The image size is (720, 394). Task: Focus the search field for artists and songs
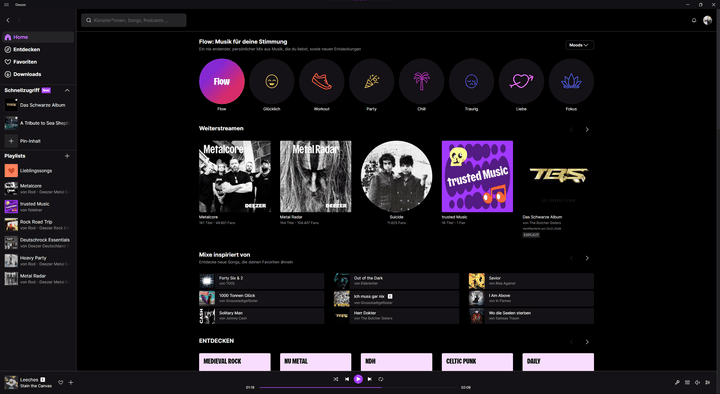pyautogui.click(x=134, y=20)
